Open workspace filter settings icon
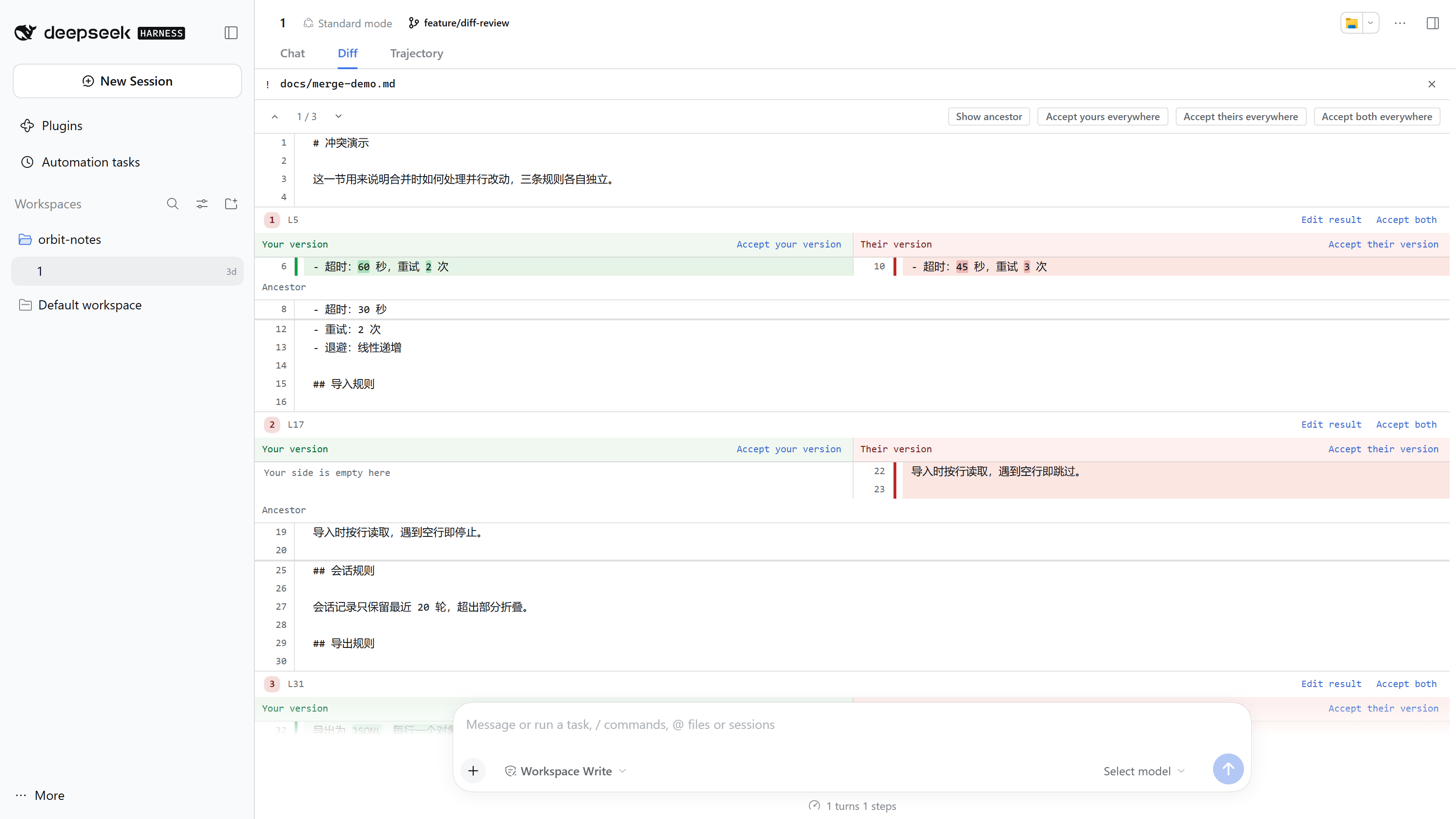The width and height of the screenshot is (1456, 819). point(202,204)
